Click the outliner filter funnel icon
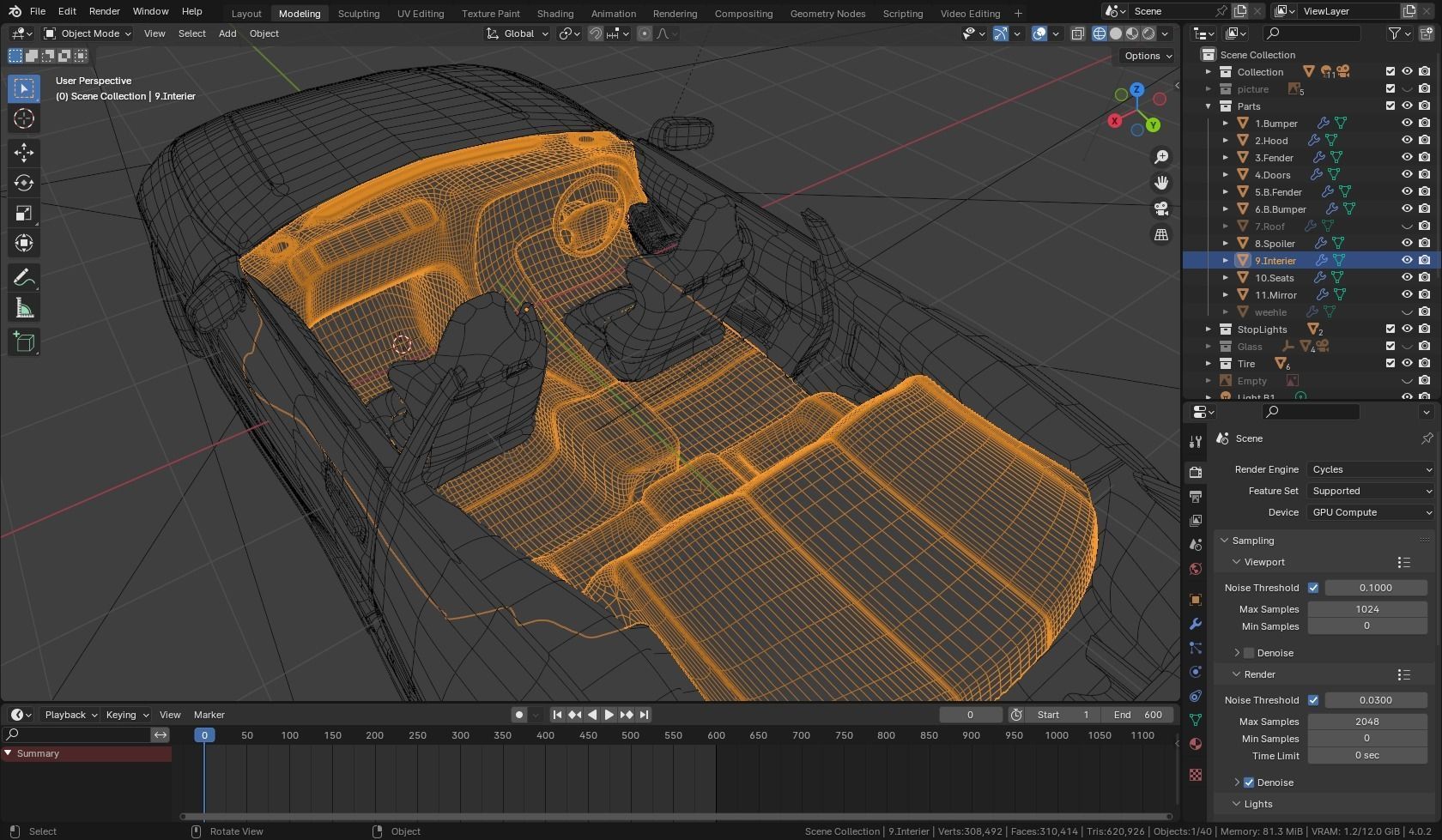Screen dimensions: 1442x840 point(1395,33)
